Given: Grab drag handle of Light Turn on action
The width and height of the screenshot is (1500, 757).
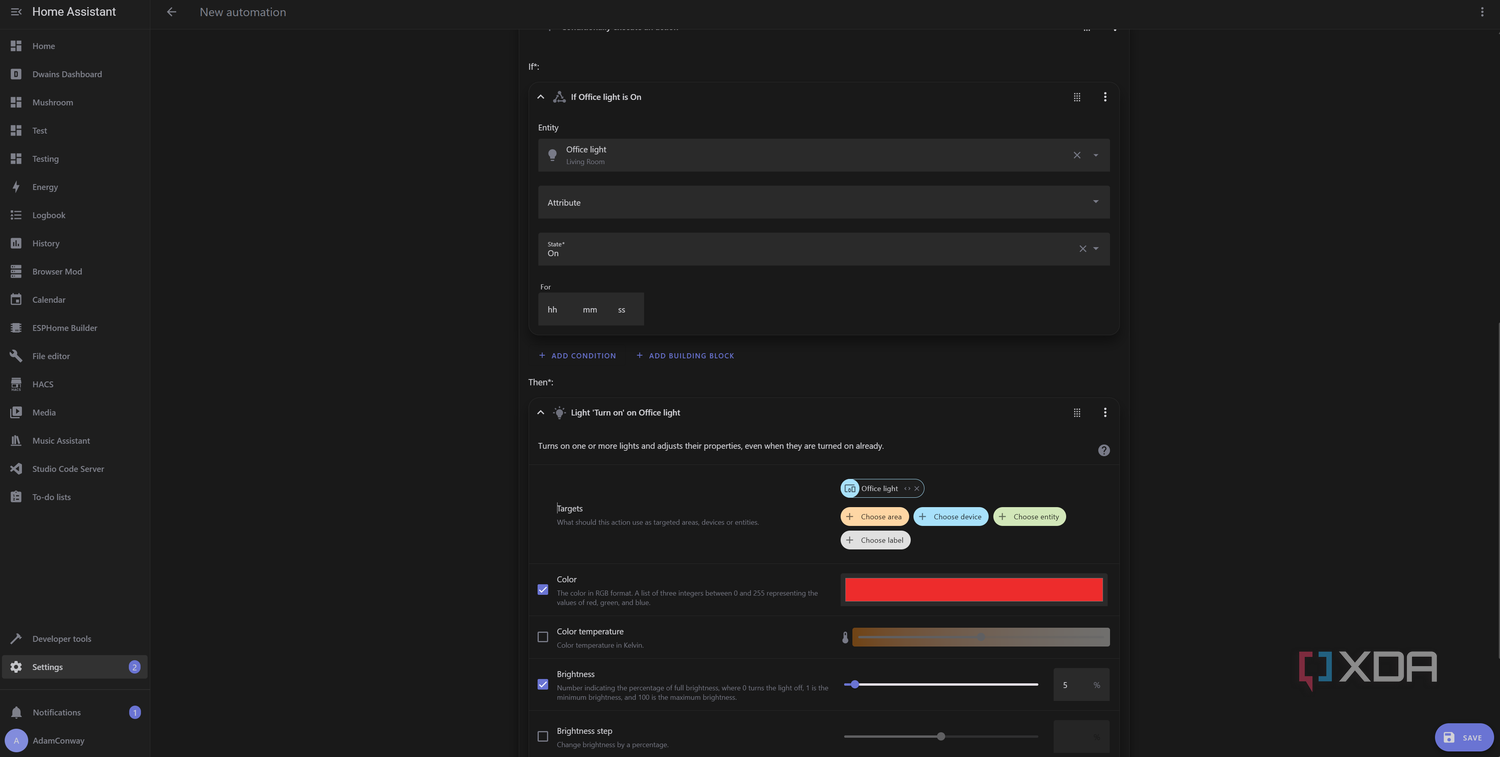Looking at the screenshot, I should tap(1077, 412).
